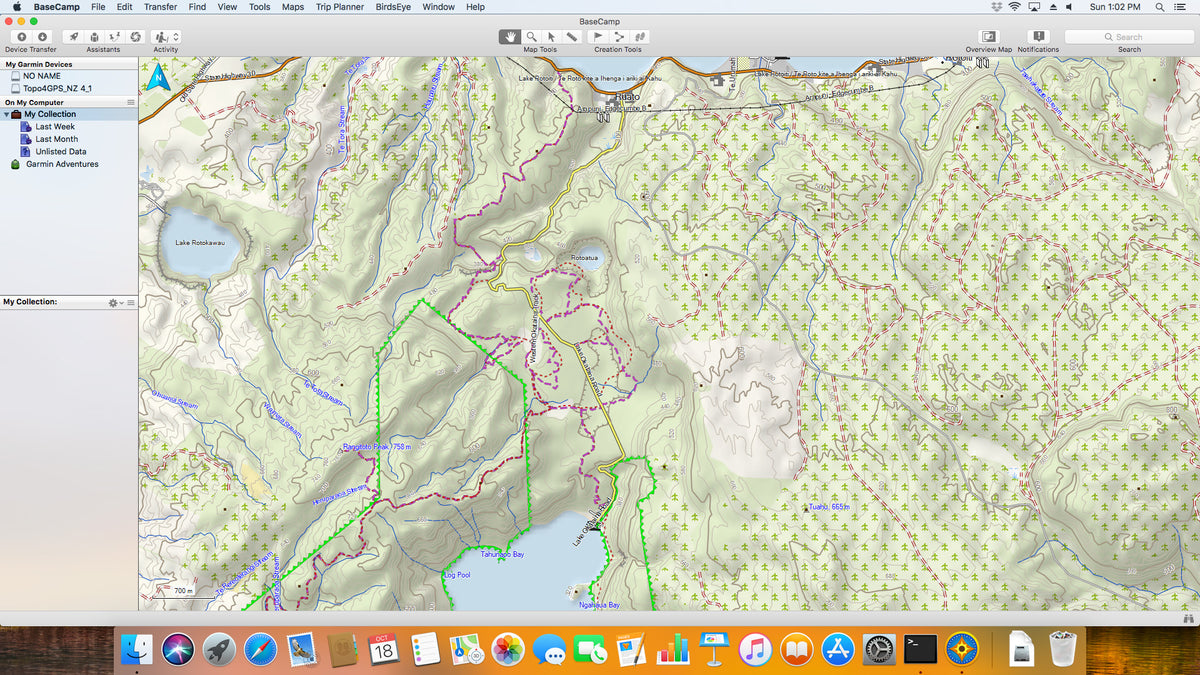The height and width of the screenshot is (675, 1200).
Task: Click list view icon beside the gear
Action: (x=131, y=302)
